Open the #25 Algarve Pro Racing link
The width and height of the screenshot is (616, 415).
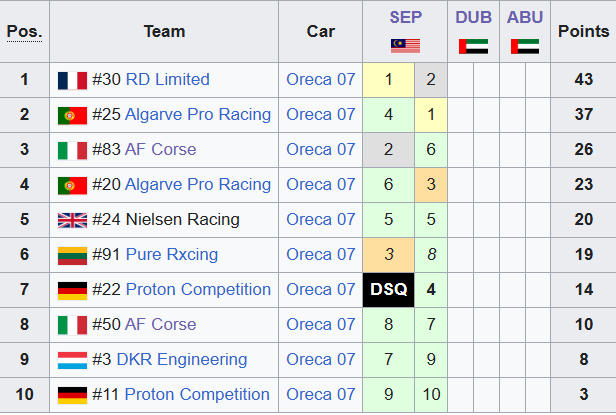click(198, 114)
